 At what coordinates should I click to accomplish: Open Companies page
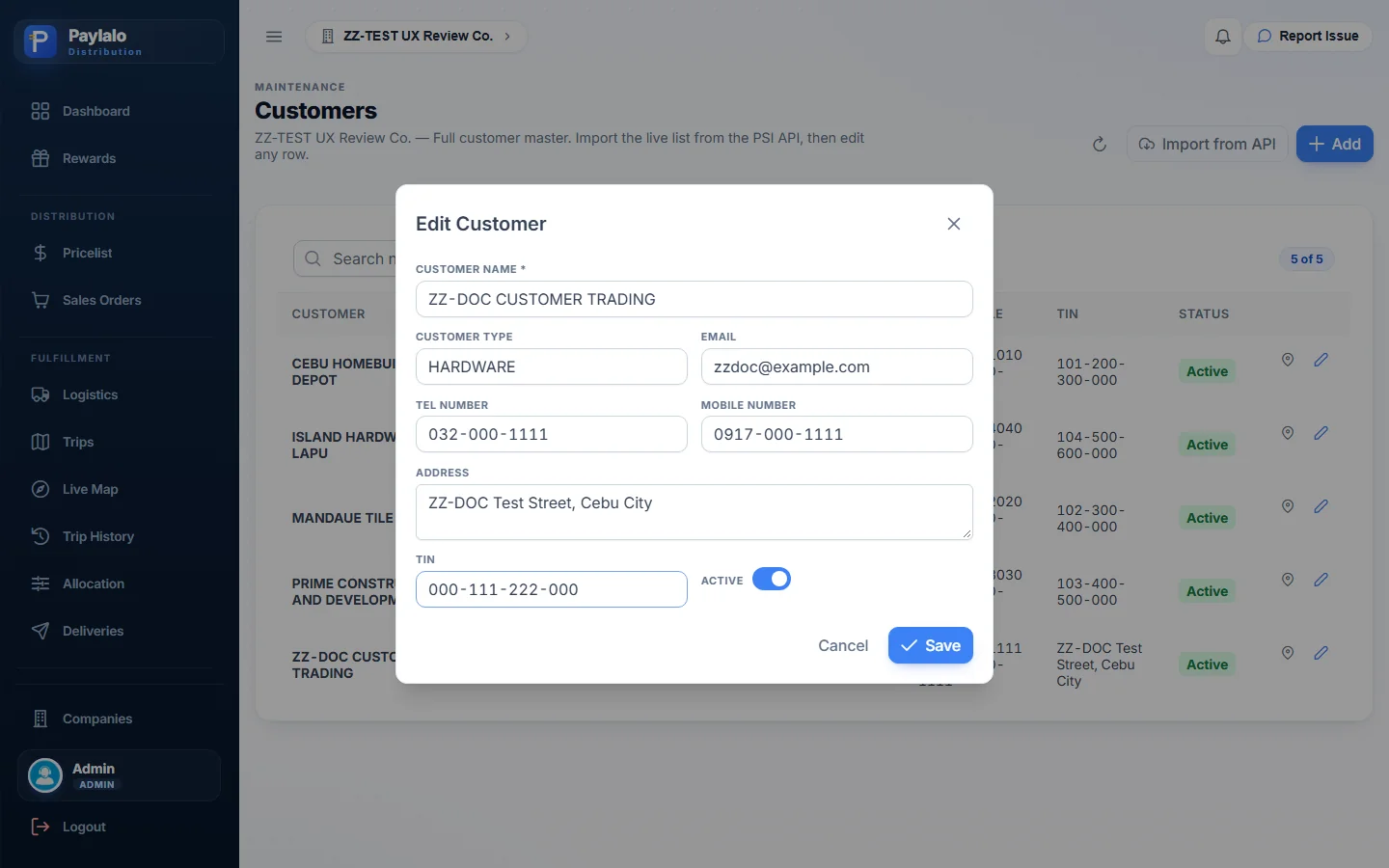pyautogui.click(x=120, y=719)
